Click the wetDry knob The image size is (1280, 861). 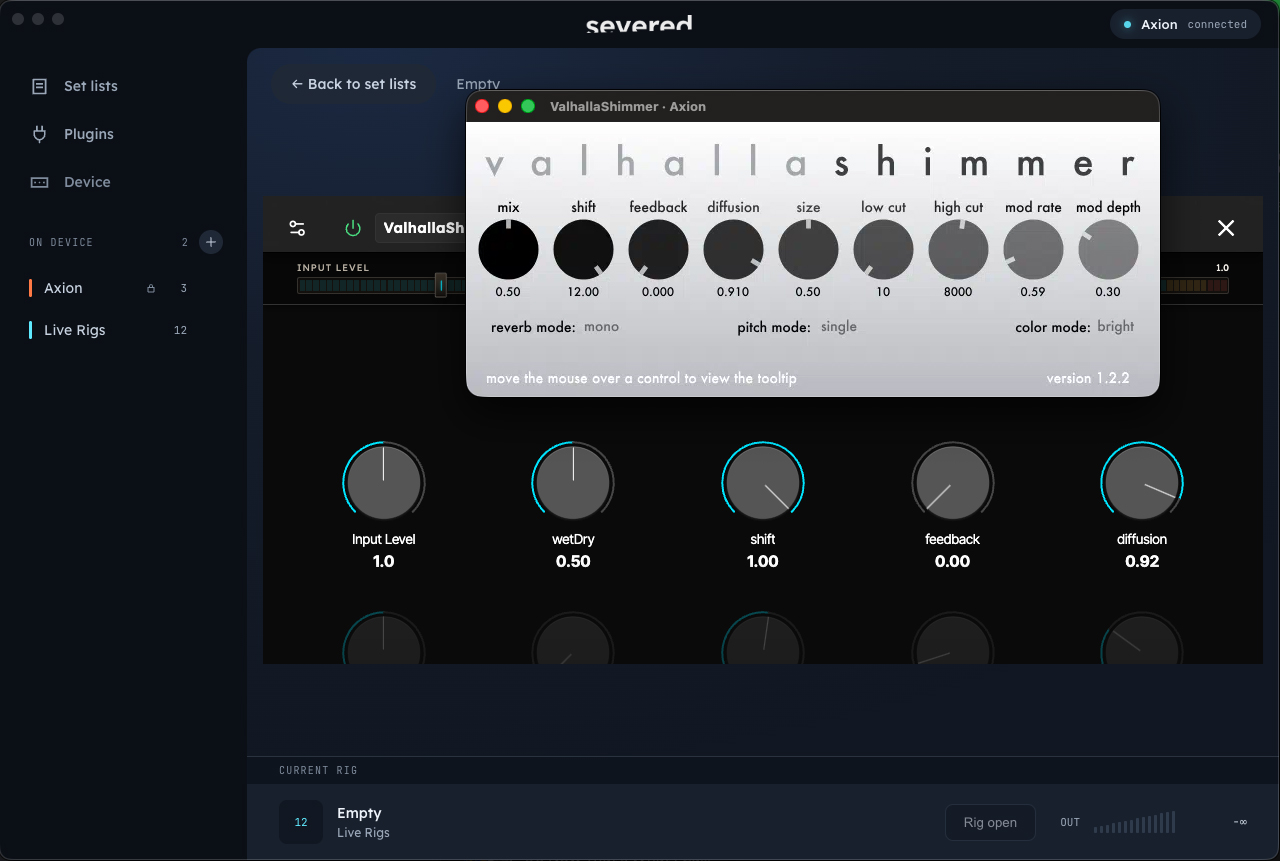[573, 483]
